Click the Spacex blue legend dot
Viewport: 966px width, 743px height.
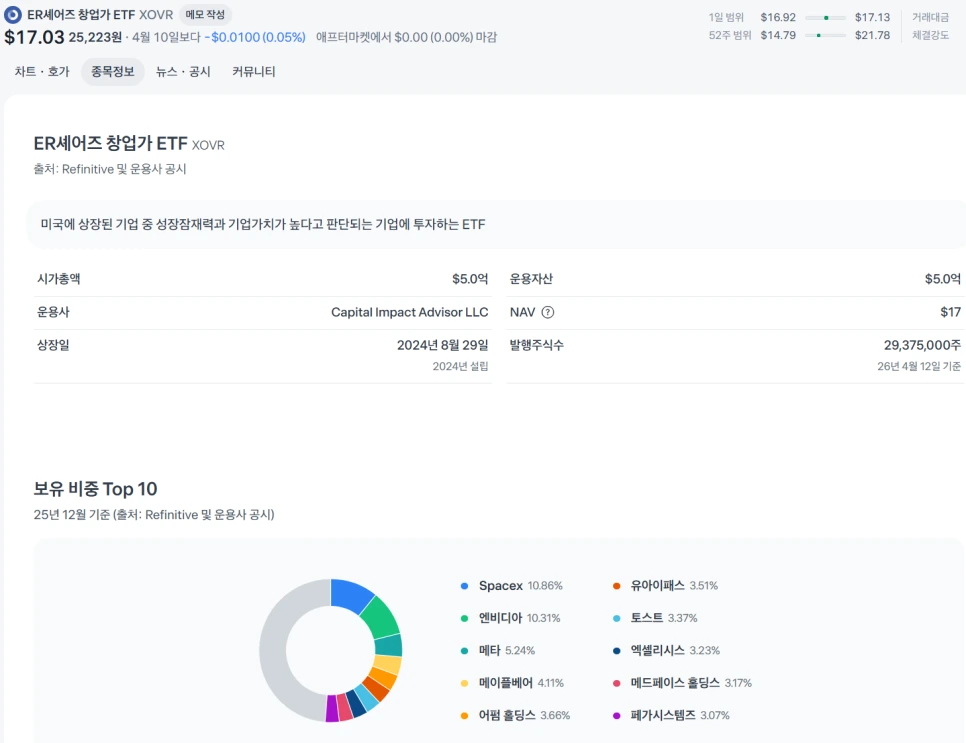[x=465, y=586]
